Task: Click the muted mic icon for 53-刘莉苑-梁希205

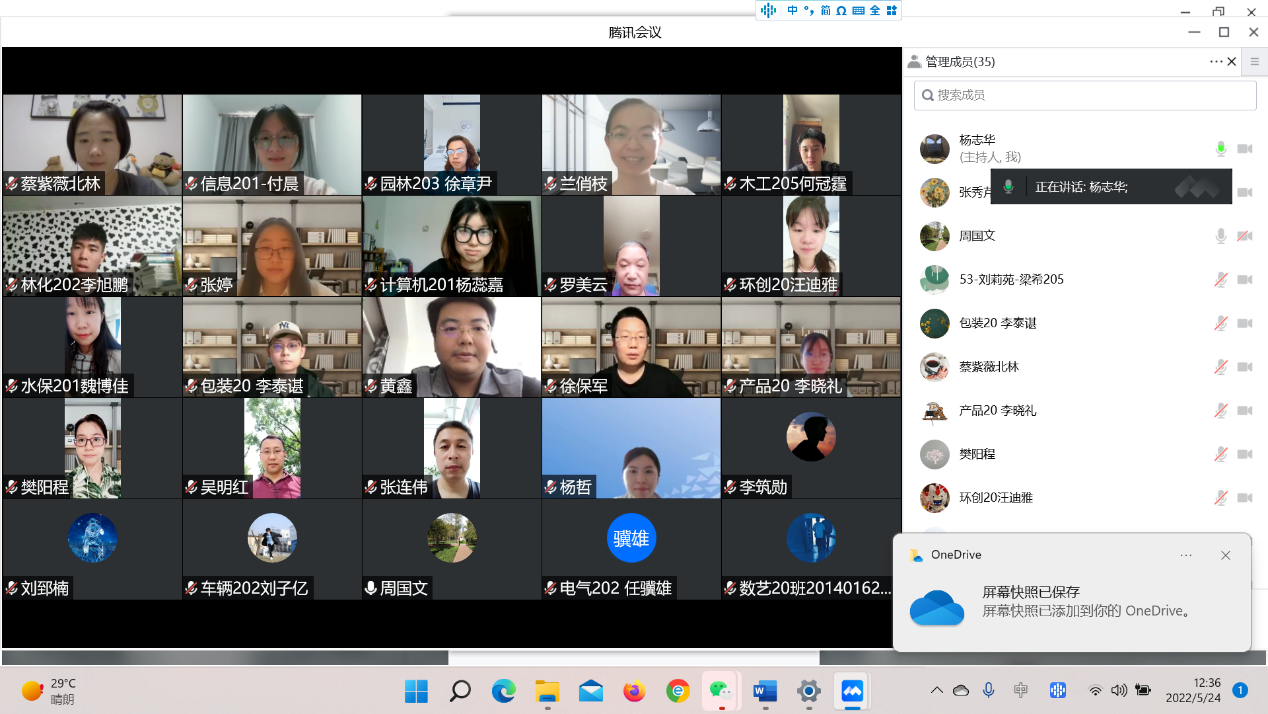Action: click(x=1221, y=280)
